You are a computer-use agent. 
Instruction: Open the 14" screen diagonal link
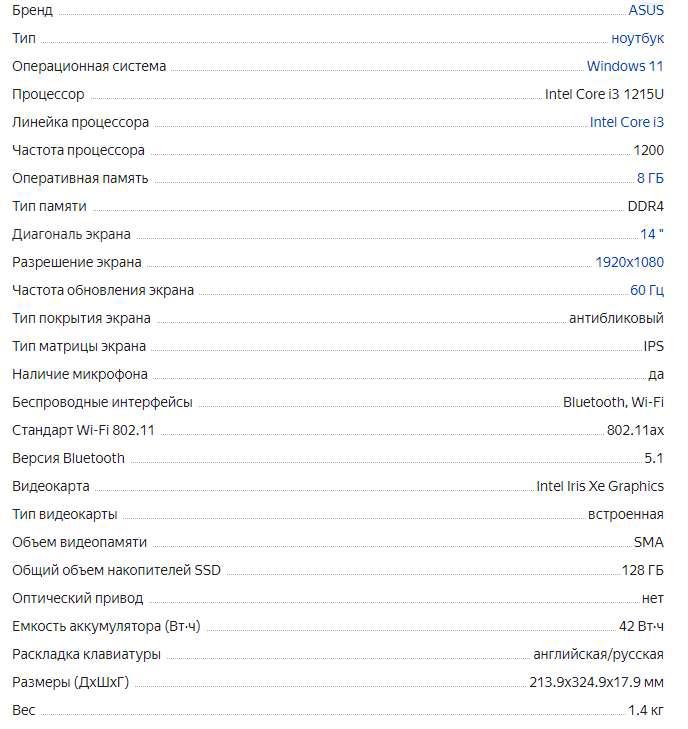[652, 234]
